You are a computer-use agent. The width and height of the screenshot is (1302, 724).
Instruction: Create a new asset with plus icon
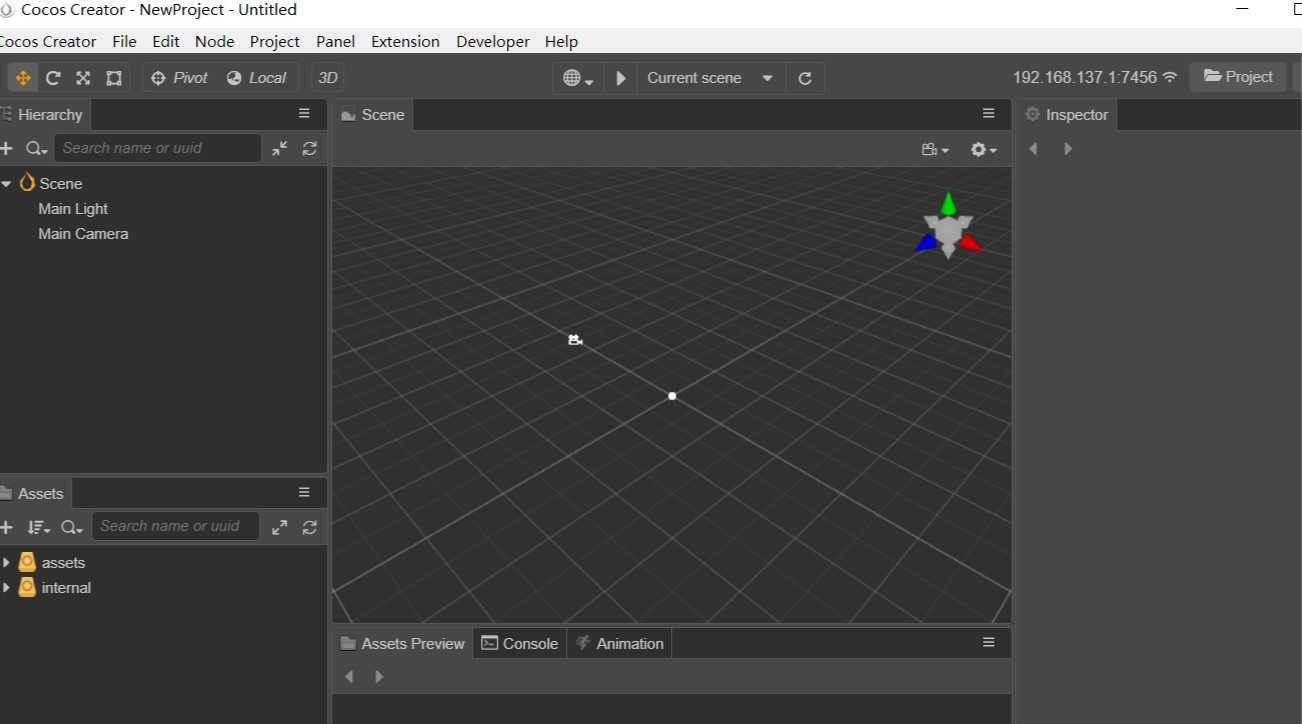click(7, 527)
